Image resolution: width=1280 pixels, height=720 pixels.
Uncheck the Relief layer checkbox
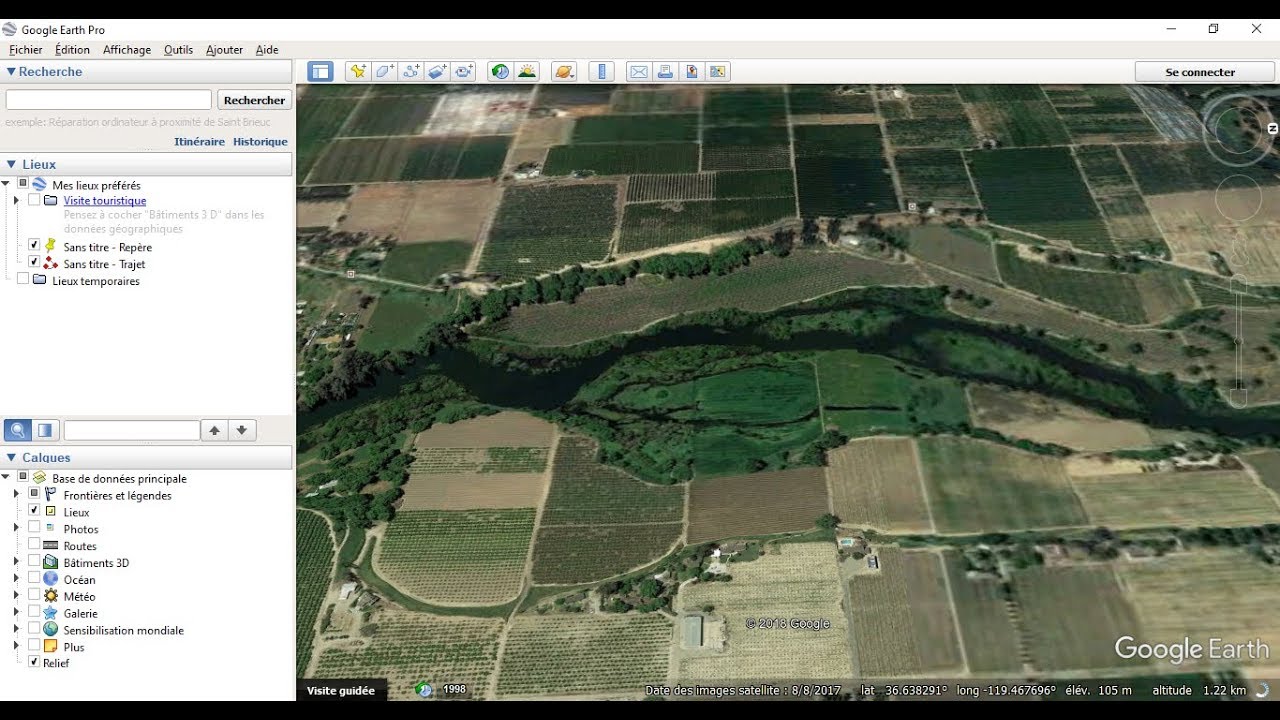(34, 662)
